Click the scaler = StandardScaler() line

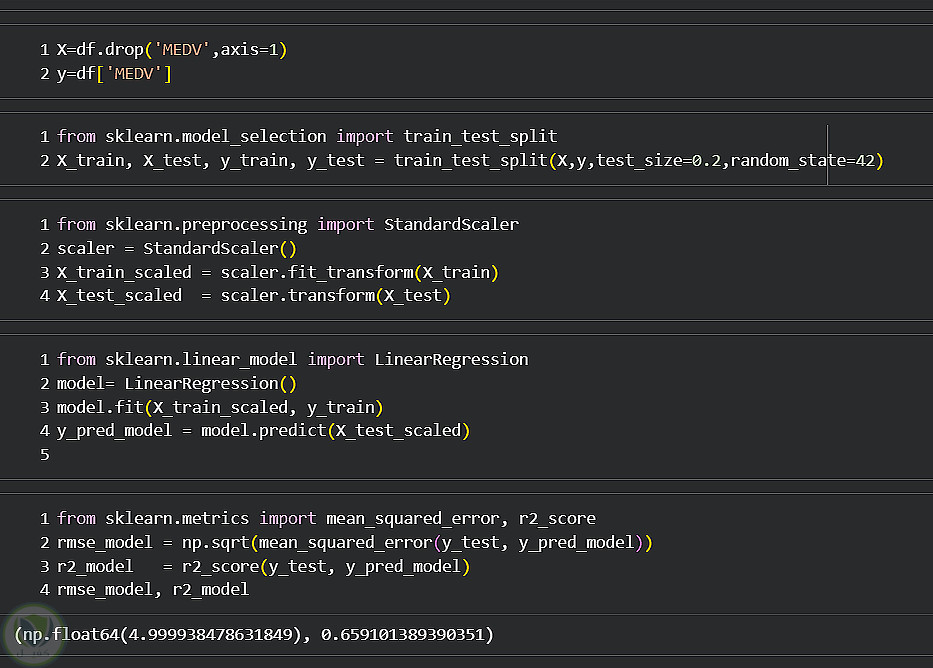177,248
